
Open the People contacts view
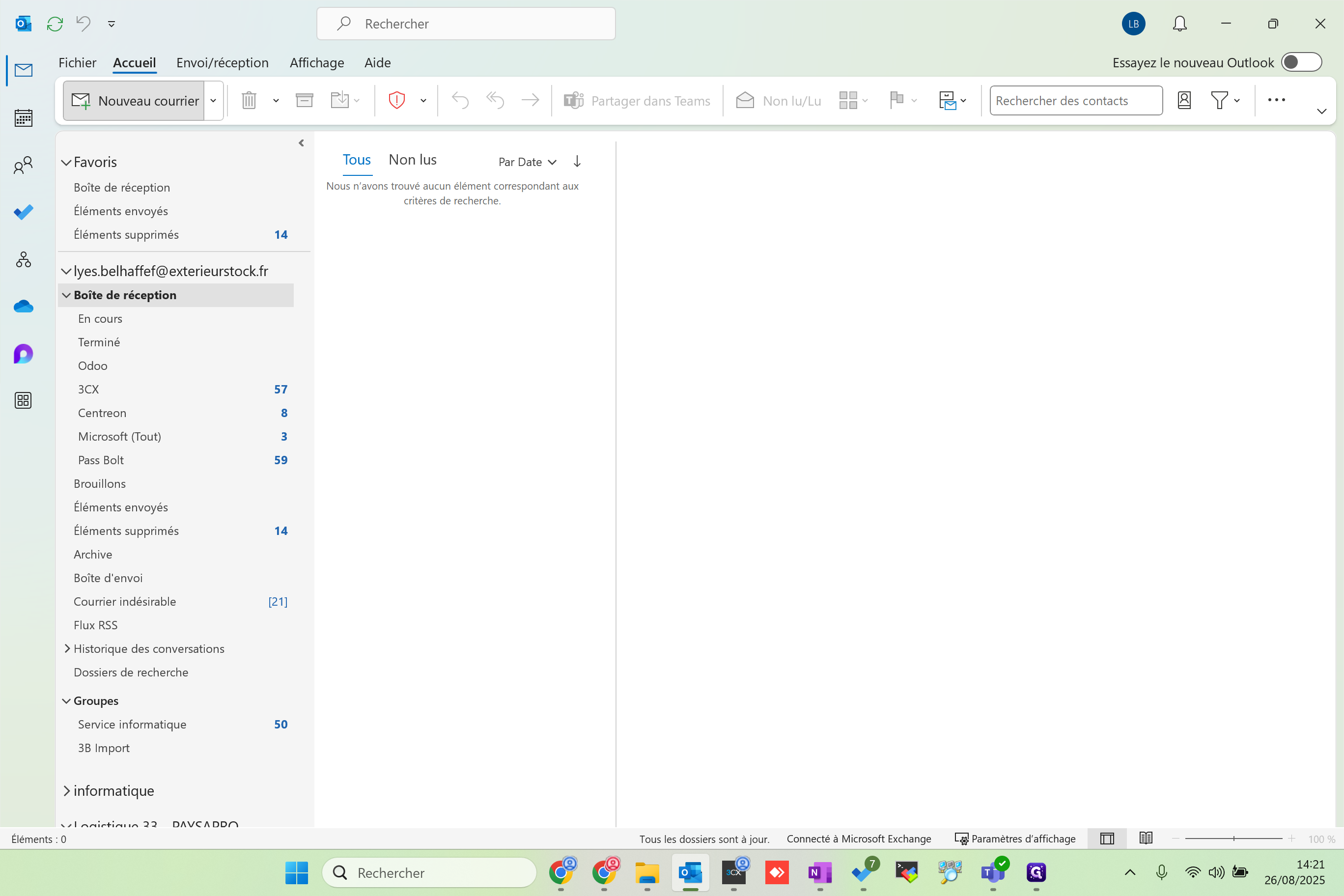click(x=24, y=166)
